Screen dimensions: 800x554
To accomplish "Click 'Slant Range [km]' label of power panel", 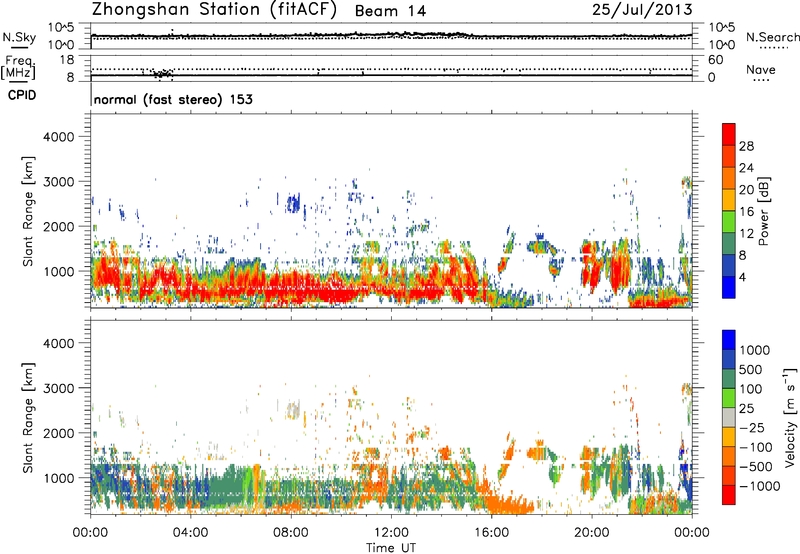I will coord(28,211).
